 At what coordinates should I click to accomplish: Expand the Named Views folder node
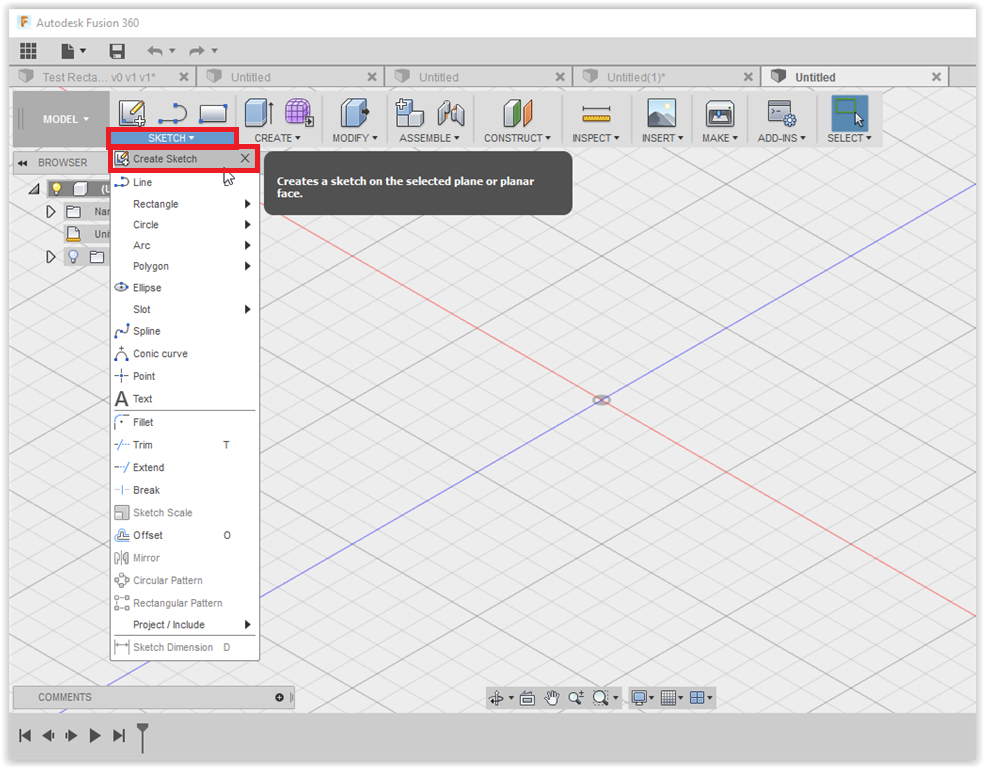(51, 211)
